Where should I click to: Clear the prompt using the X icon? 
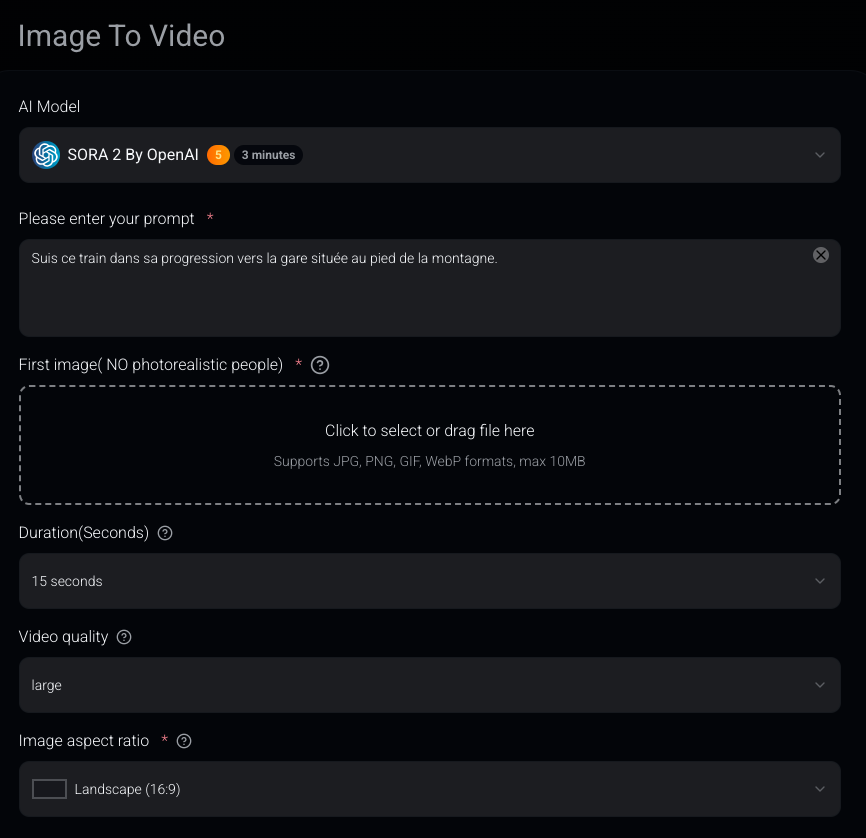821,255
